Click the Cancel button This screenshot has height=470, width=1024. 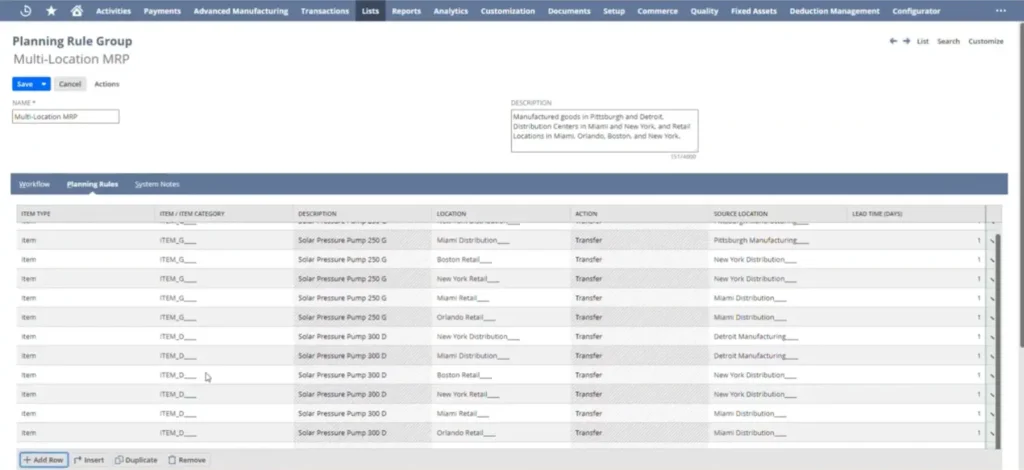point(70,84)
